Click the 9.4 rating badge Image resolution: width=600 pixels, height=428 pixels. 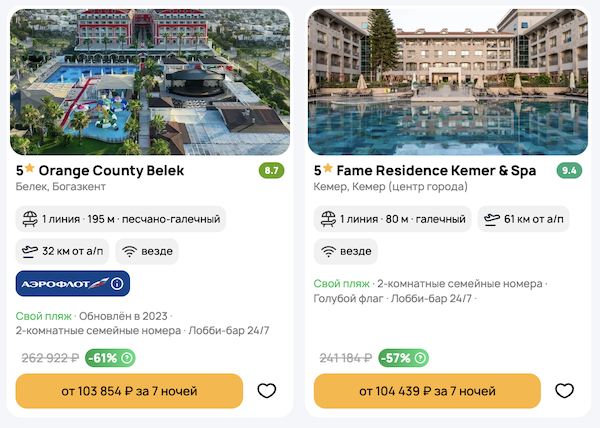coord(569,171)
